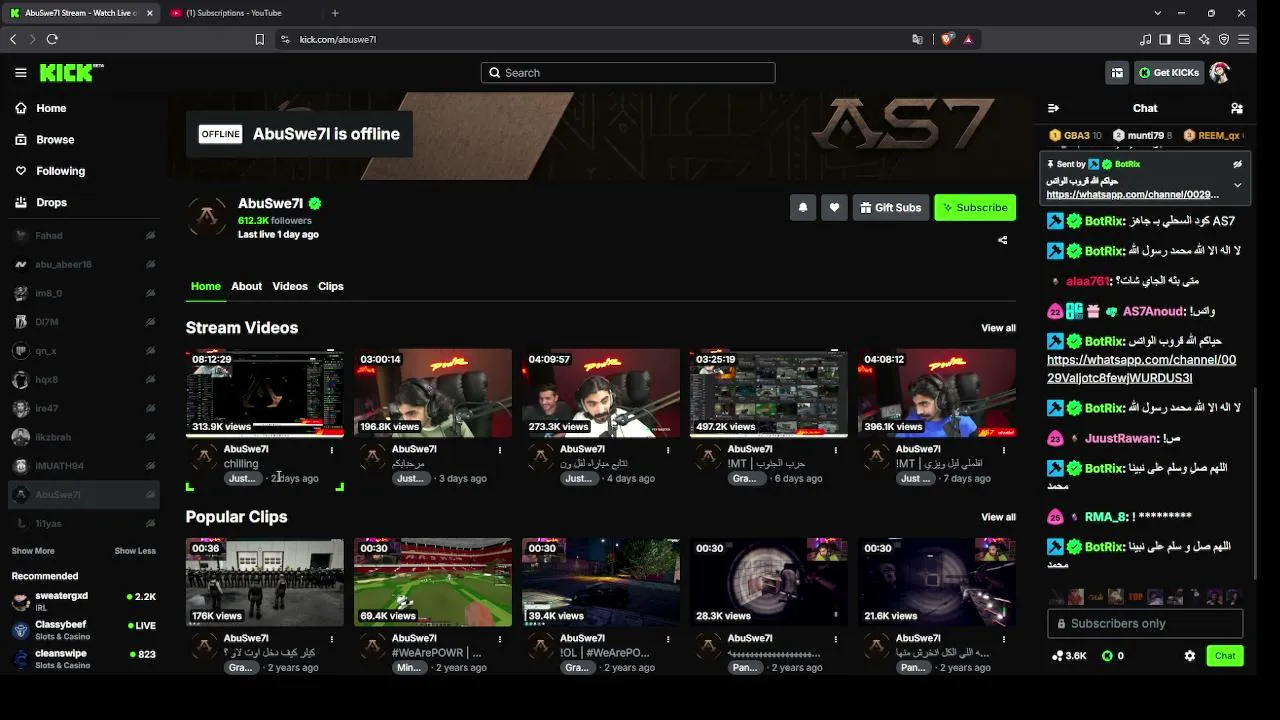
Task: Focus the Kick search box
Action: pos(628,72)
